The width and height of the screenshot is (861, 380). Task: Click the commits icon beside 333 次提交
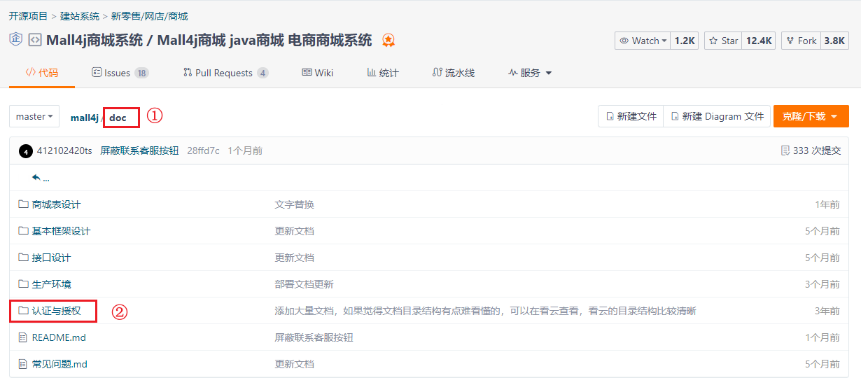[785, 150]
